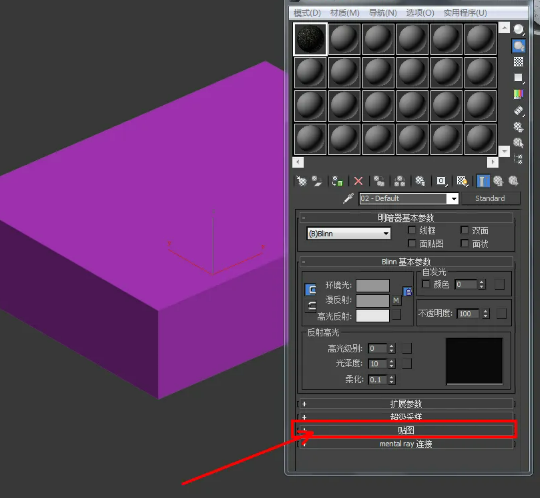Enable the 线框 (wireframe) checkbox
Viewport: 540px width, 498px height.
pos(412,230)
